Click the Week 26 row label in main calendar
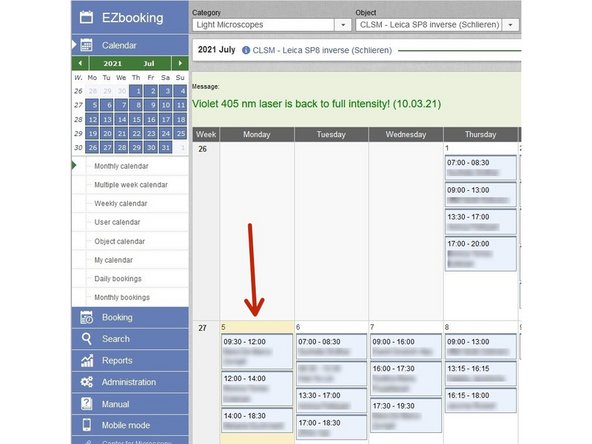 (203, 149)
